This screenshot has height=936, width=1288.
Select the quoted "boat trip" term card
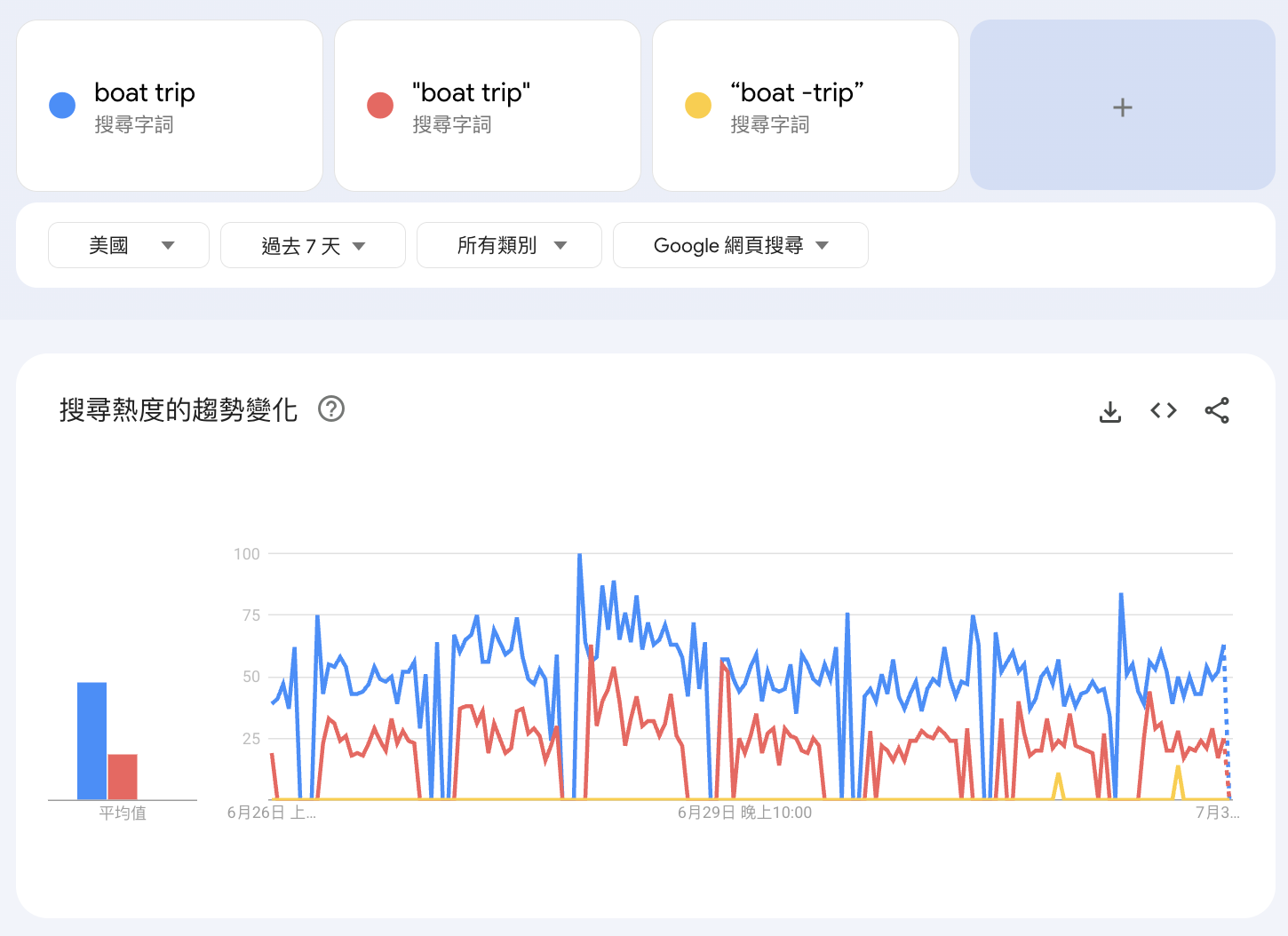[488, 106]
